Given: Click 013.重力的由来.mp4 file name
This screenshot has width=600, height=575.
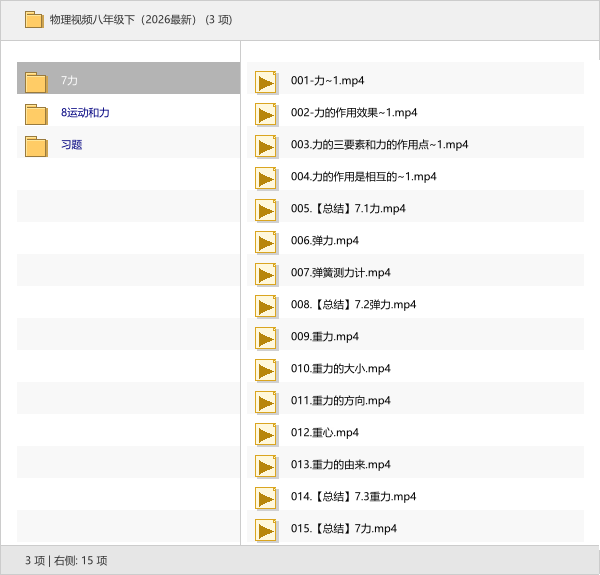Looking at the screenshot, I should tap(340, 465).
